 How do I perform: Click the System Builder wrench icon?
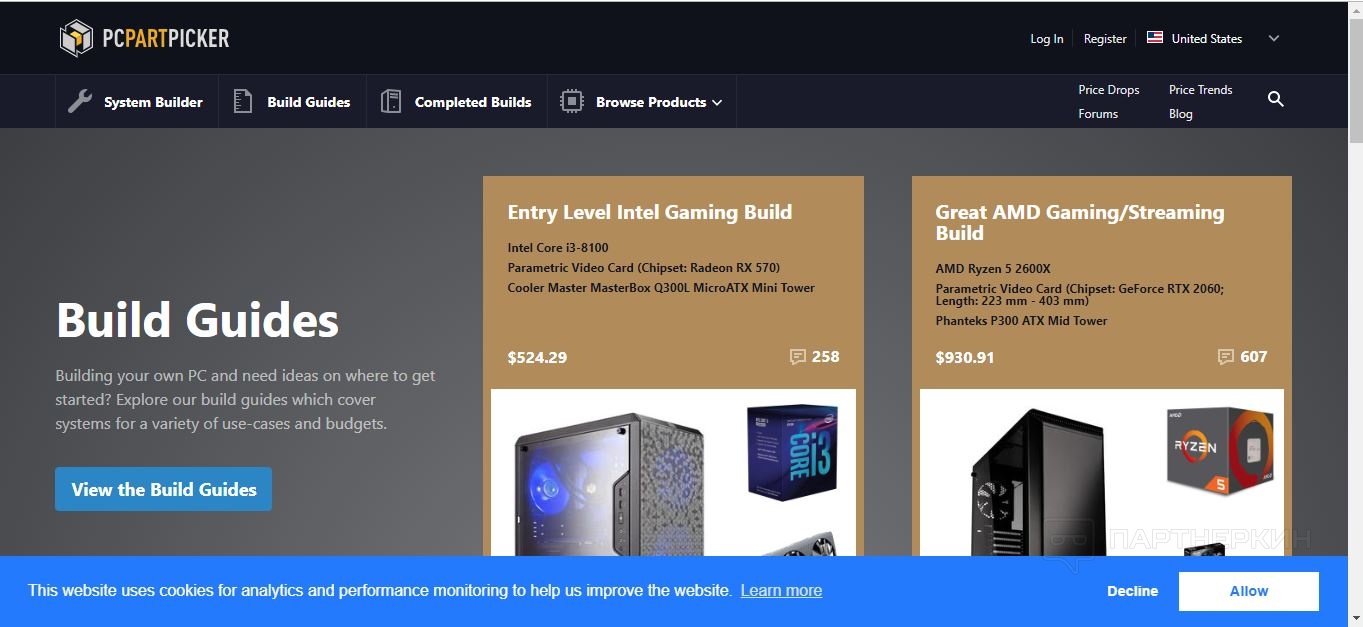tap(80, 101)
